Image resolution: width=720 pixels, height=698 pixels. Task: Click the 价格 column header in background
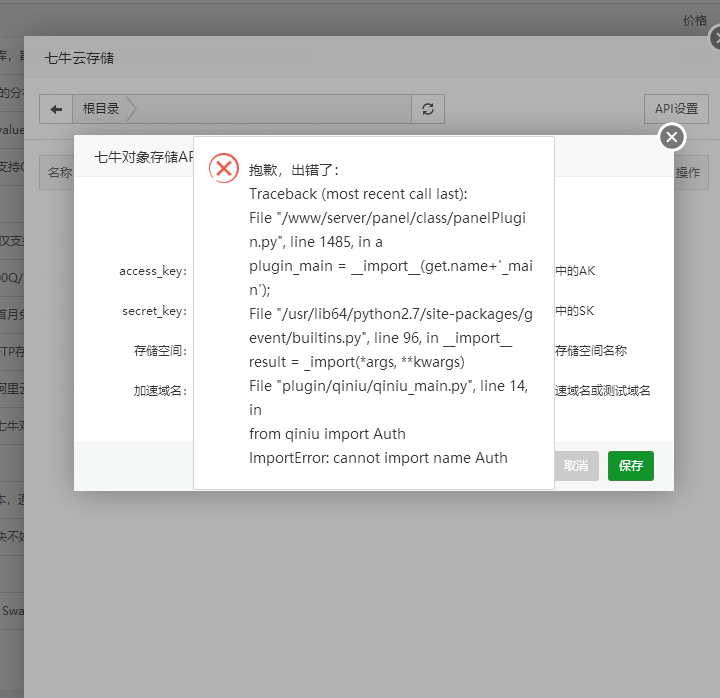(x=694, y=21)
